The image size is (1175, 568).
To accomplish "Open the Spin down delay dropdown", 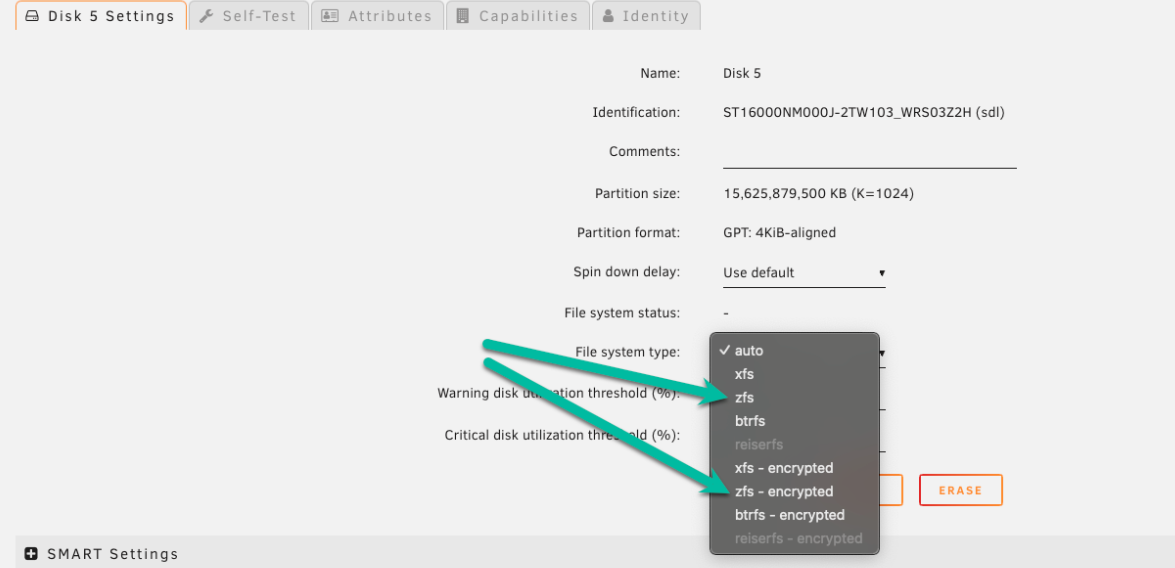I will [x=803, y=273].
